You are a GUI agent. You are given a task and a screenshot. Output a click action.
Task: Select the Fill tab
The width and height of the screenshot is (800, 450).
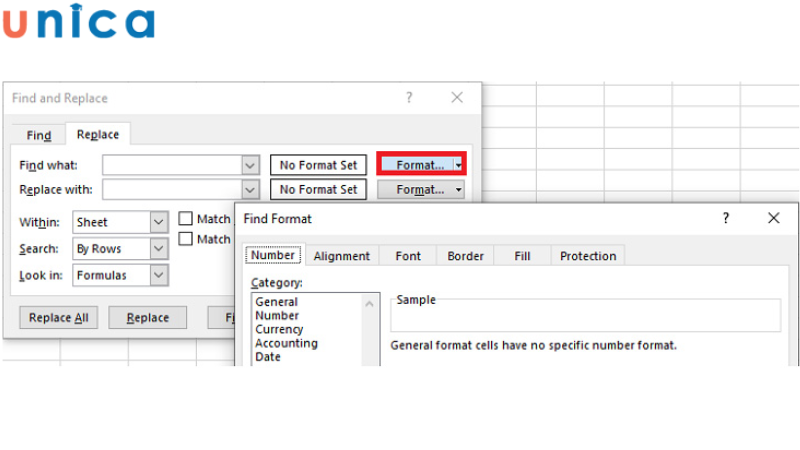point(522,256)
